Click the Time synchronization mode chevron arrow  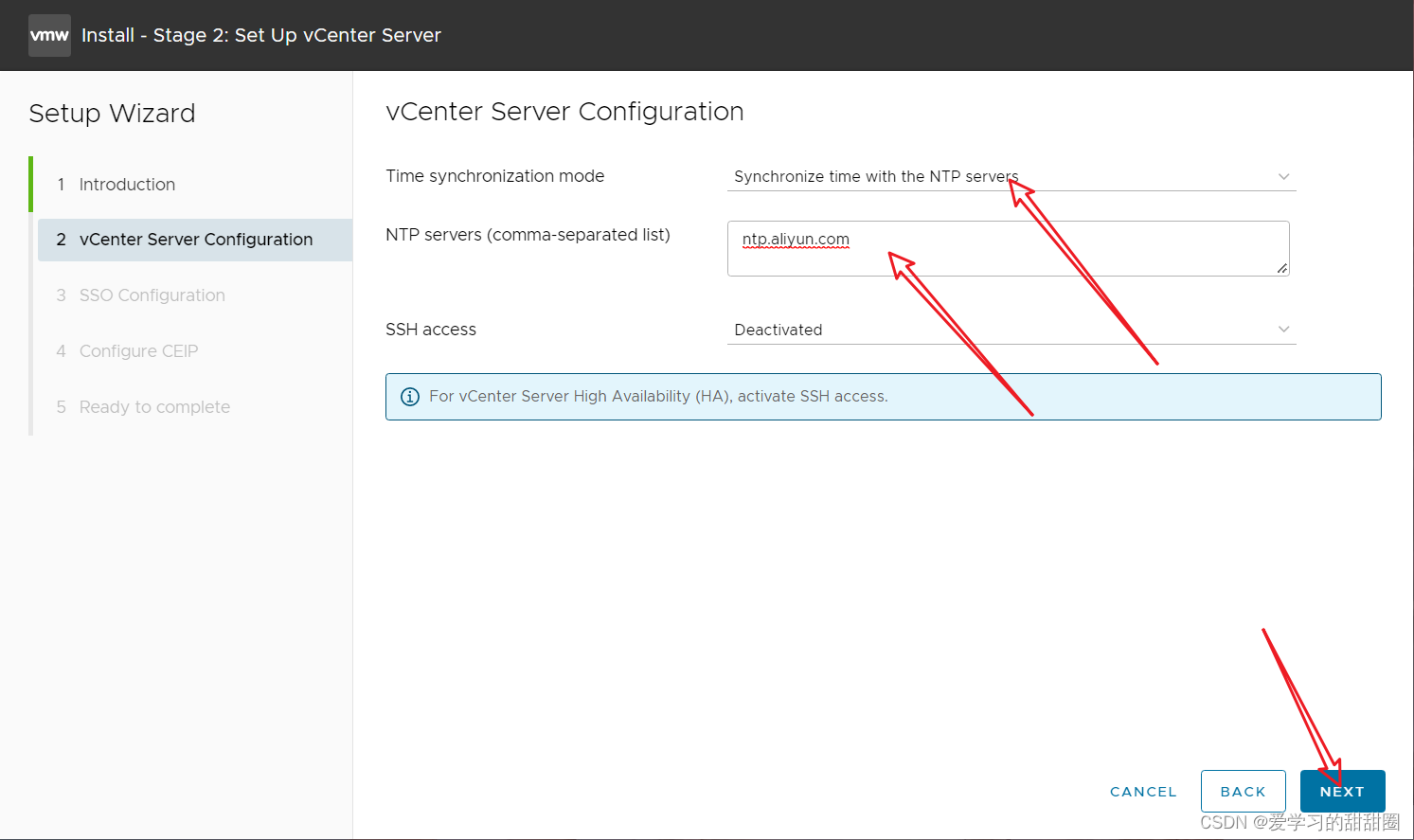click(1284, 177)
